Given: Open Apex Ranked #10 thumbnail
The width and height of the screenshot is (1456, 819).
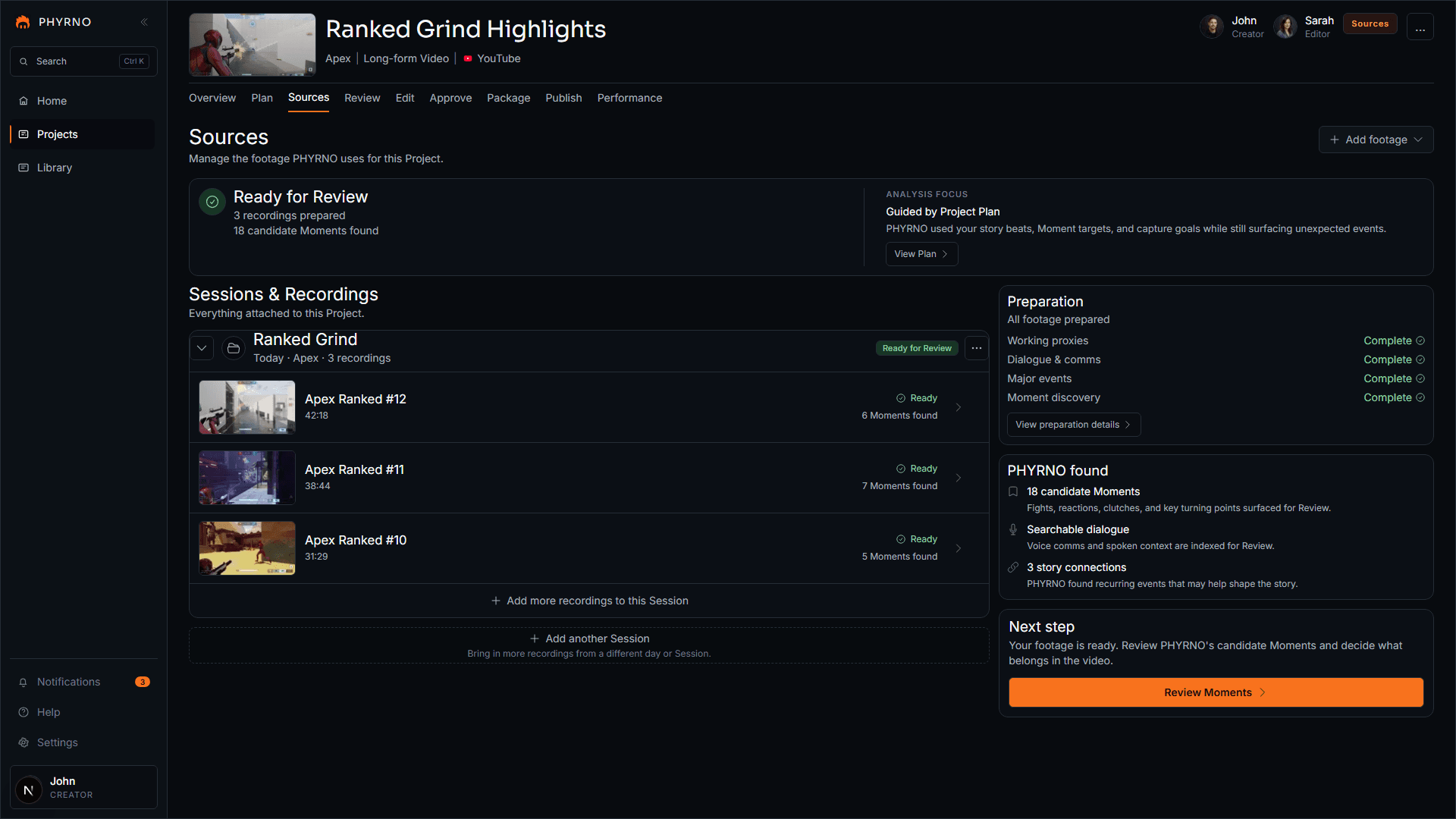Looking at the screenshot, I should coord(247,548).
